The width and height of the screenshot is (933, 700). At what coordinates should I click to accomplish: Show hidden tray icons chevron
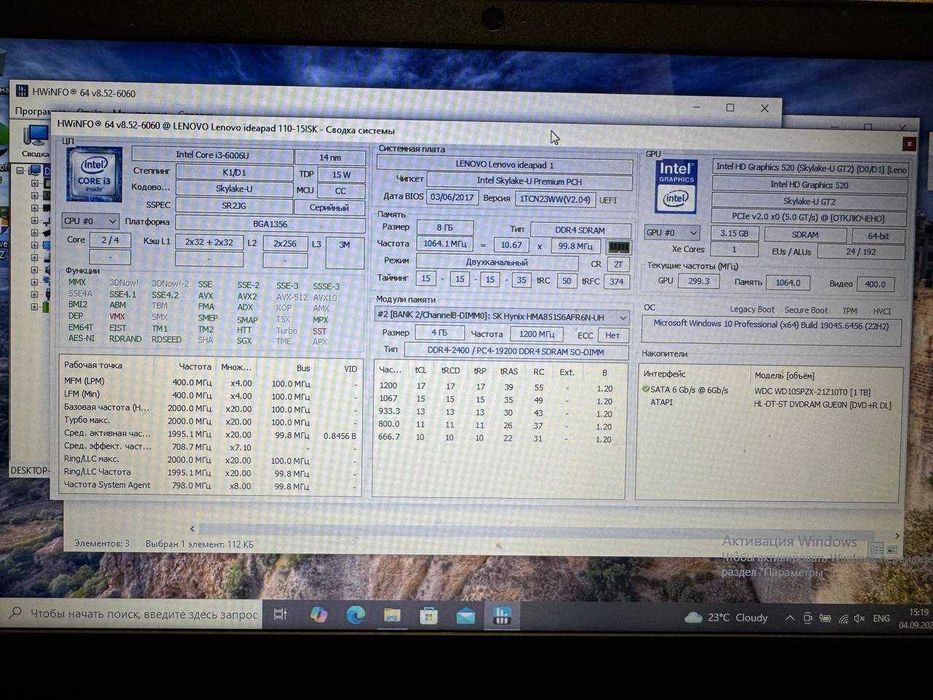(790, 618)
